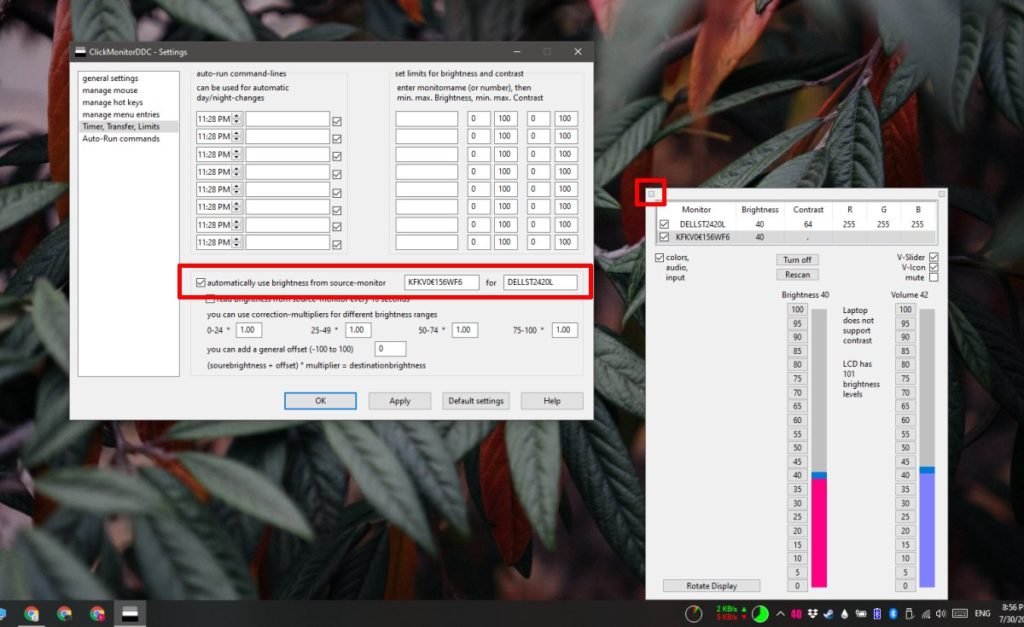Uncheck the DELLST2420L monitor entry
The width and height of the screenshot is (1024, 627).
[x=666, y=223]
